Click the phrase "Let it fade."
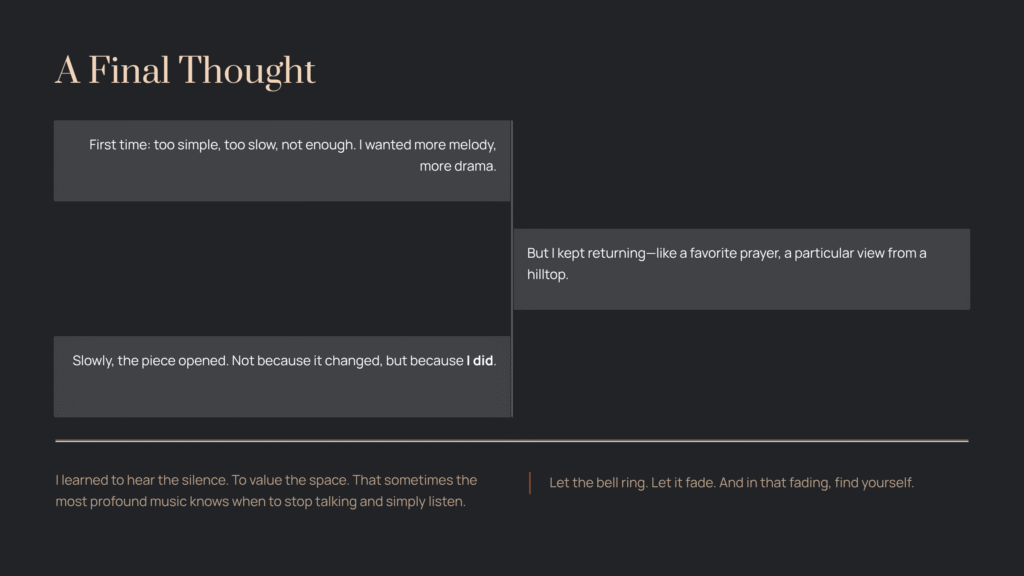Image resolution: width=1024 pixels, height=576 pixels. [x=682, y=482]
